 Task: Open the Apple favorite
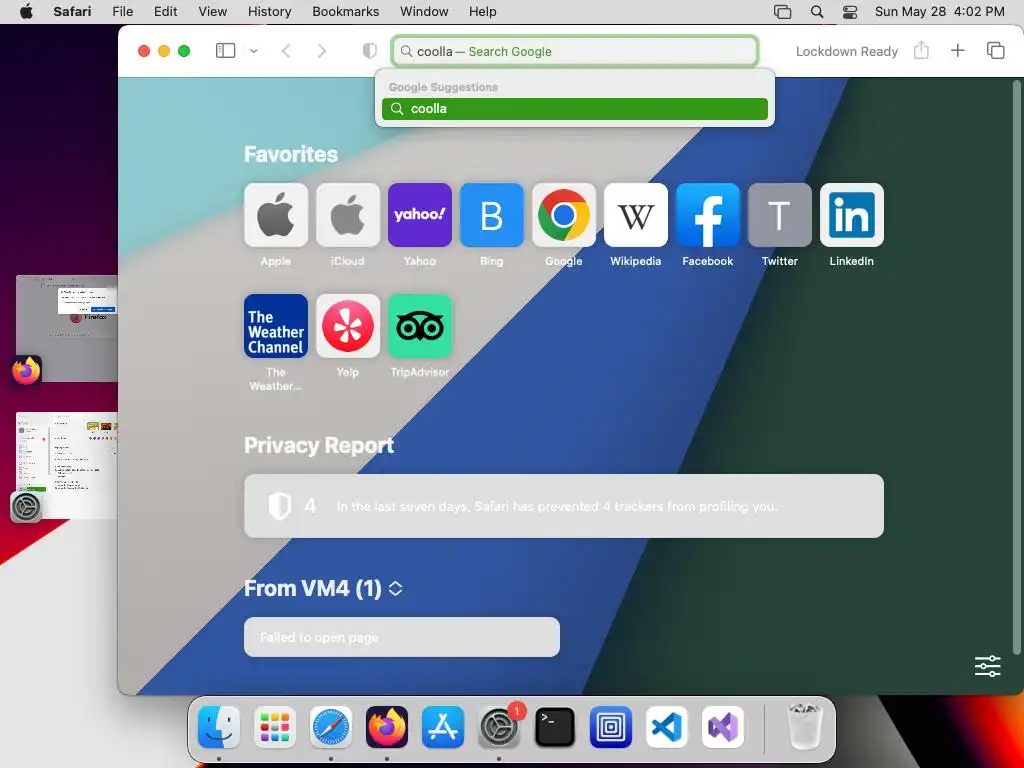tap(276, 215)
